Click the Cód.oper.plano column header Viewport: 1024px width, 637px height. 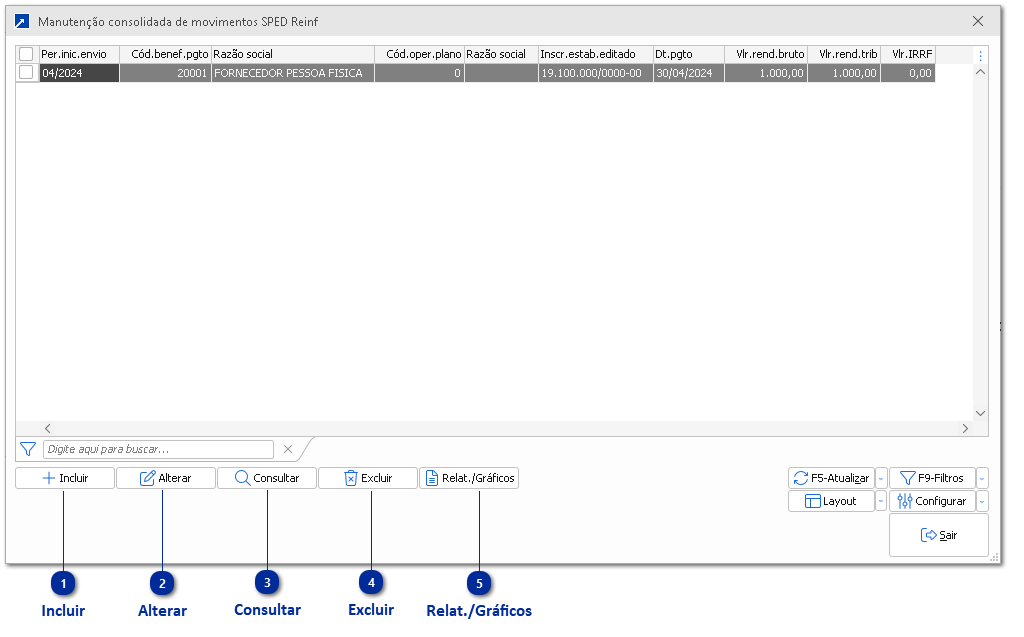pos(419,54)
